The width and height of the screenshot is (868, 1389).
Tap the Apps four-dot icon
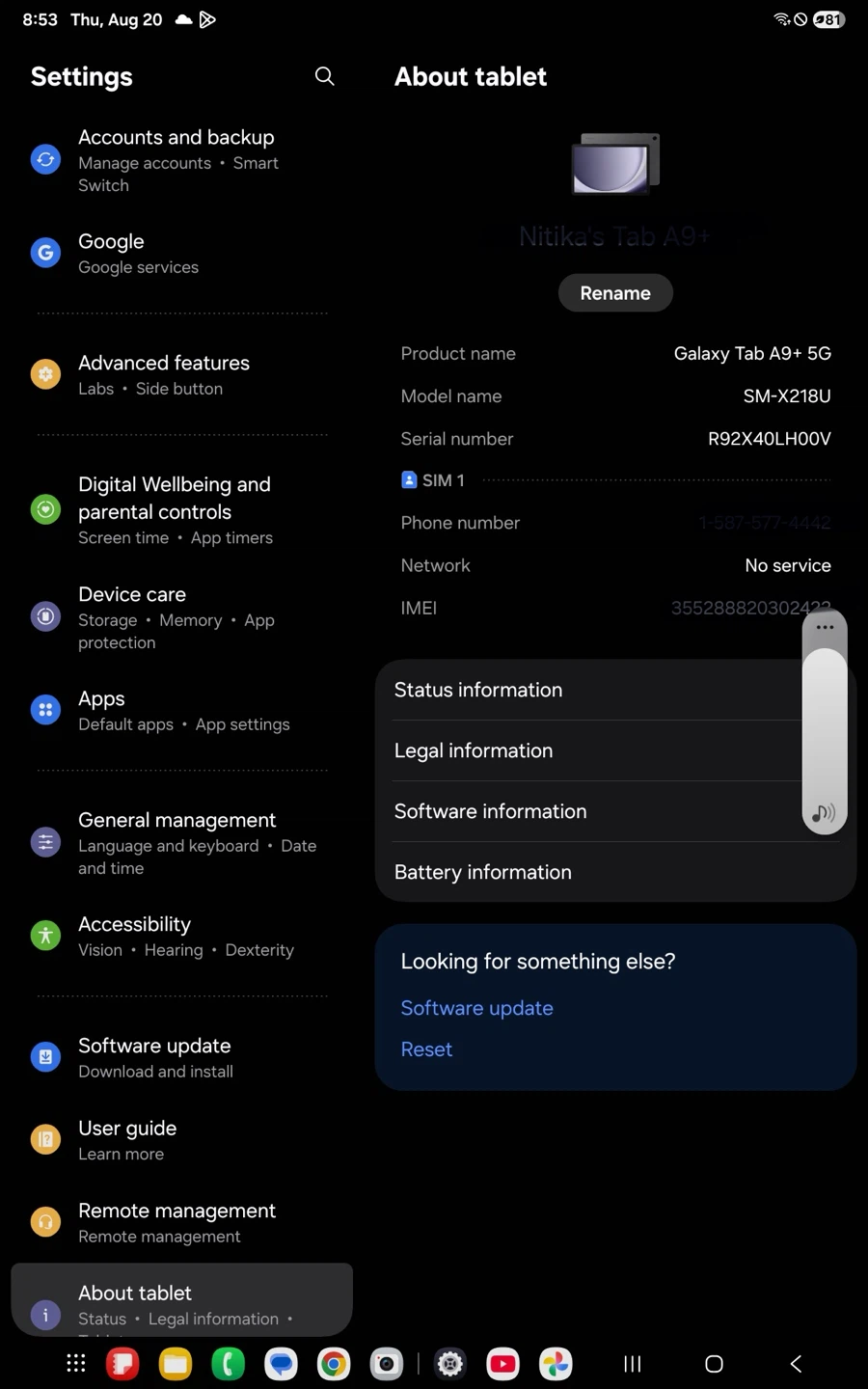[x=45, y=710]
